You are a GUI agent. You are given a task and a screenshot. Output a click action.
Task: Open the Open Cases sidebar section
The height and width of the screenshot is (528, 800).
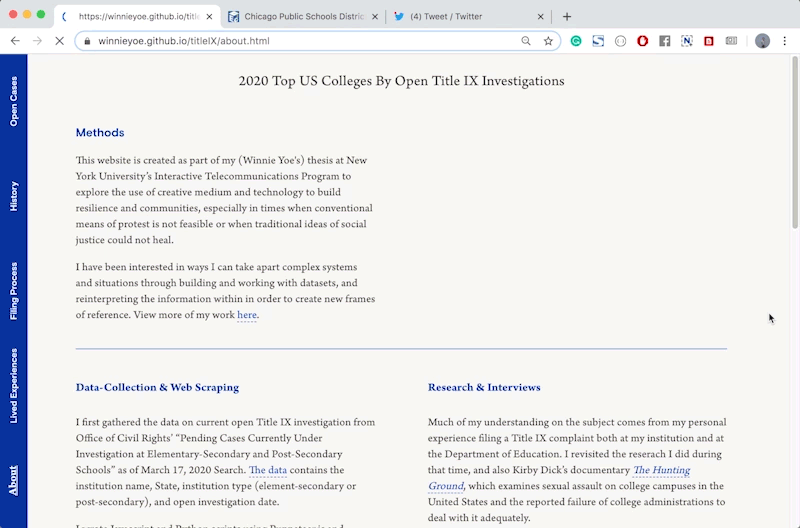[14, 101]
